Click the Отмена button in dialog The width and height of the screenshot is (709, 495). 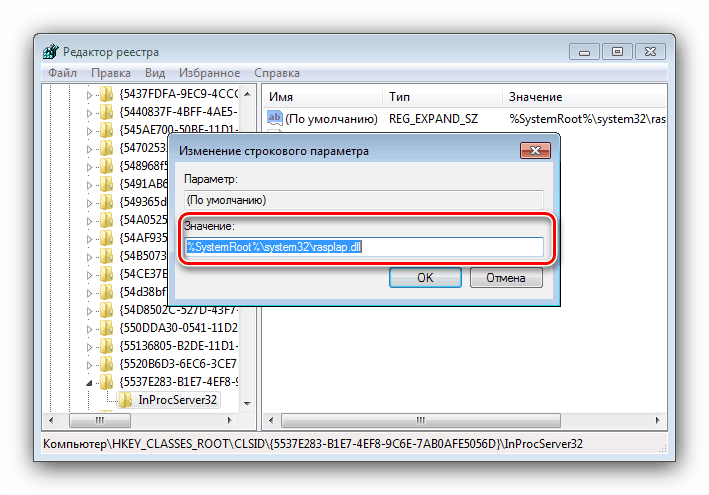(x=506, y=278)
